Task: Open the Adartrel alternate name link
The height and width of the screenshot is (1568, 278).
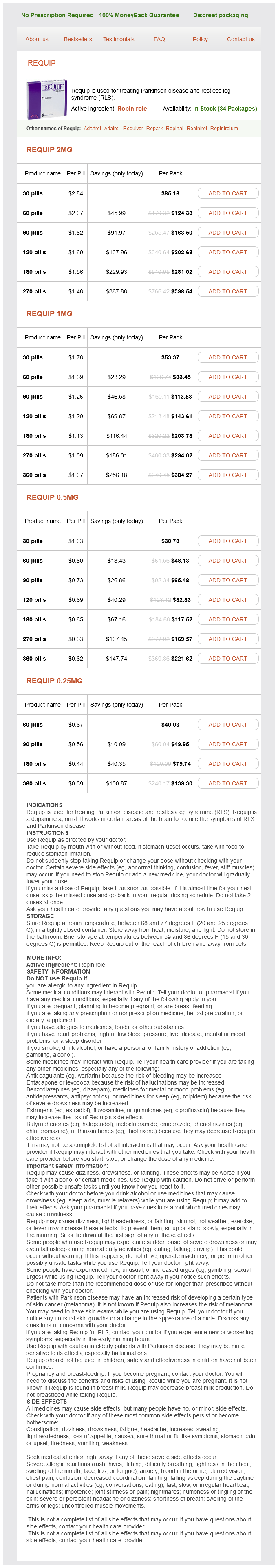Action: click(x=93, y=129)
